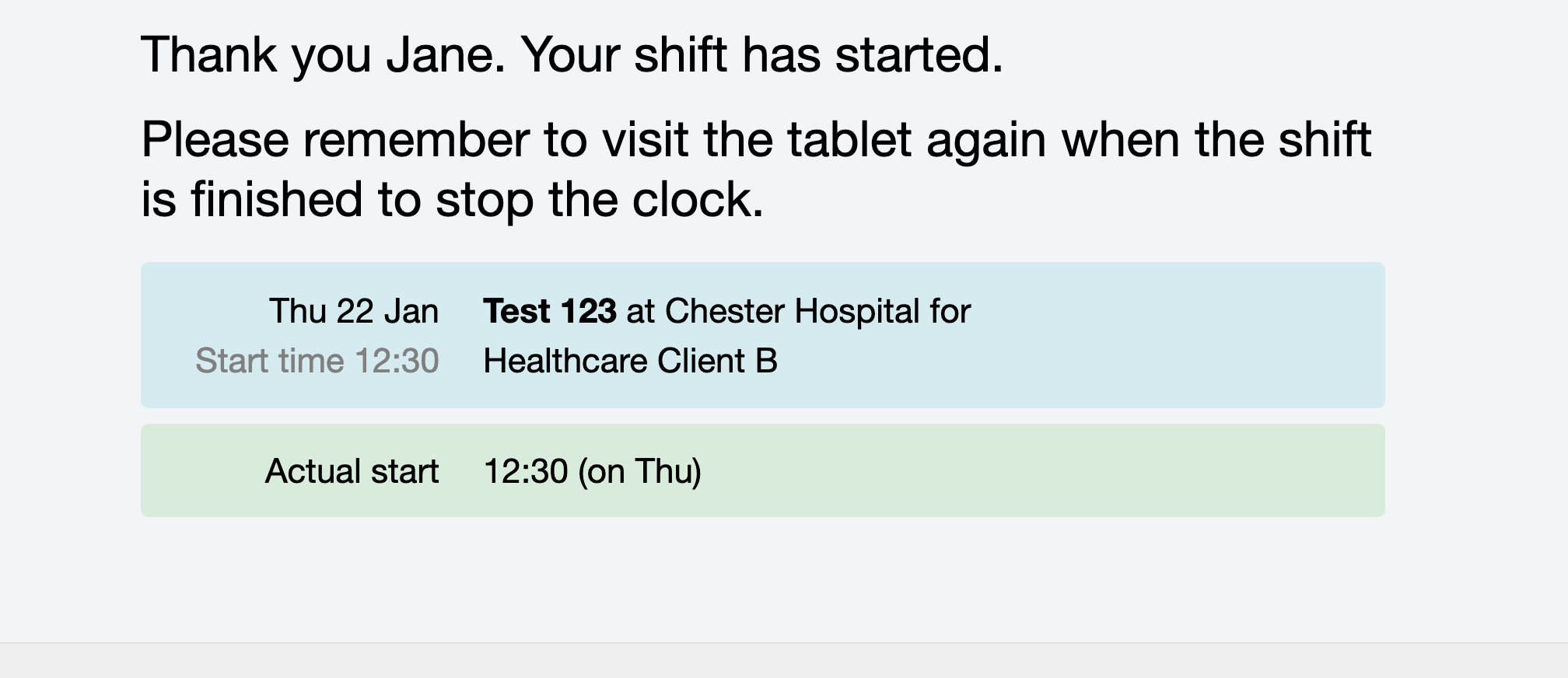1568x678 pixels.
Task: Click the "12:30 (on Thu)" actual start value
Action: 592,471
